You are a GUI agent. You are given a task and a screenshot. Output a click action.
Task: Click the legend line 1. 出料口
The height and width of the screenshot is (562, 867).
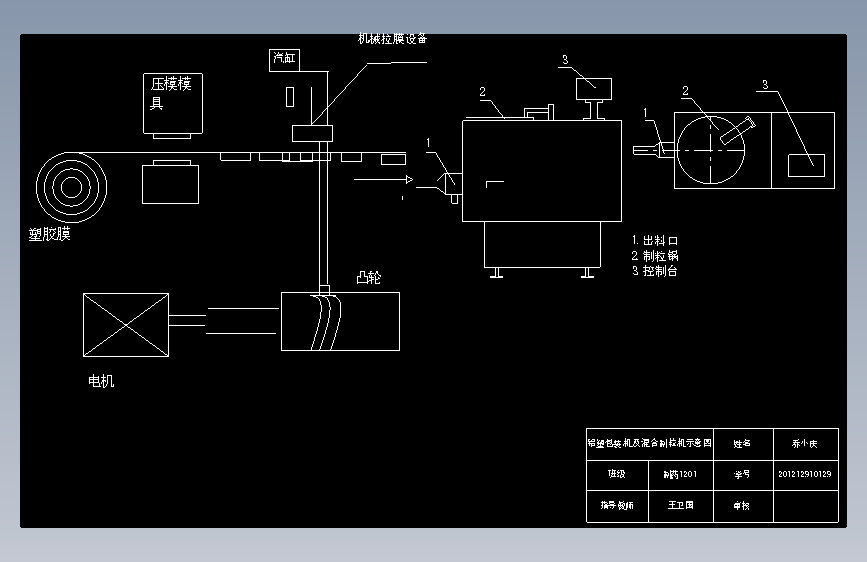point(655,241)
